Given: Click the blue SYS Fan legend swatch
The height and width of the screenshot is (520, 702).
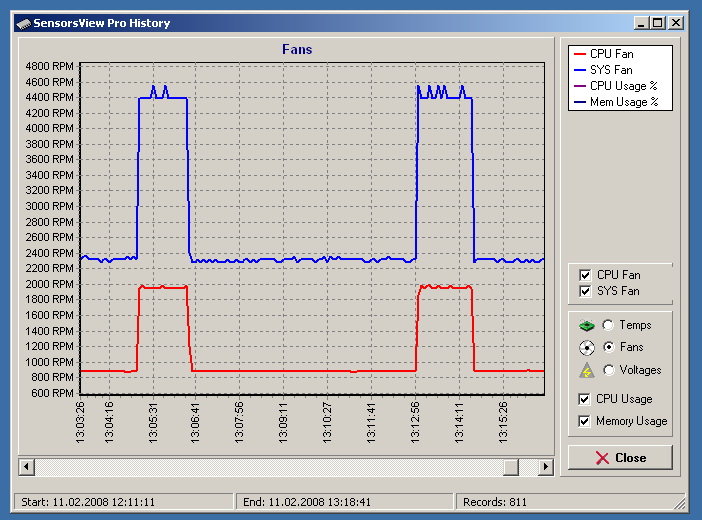Looking at the screenshot, I should click(580, 70).
